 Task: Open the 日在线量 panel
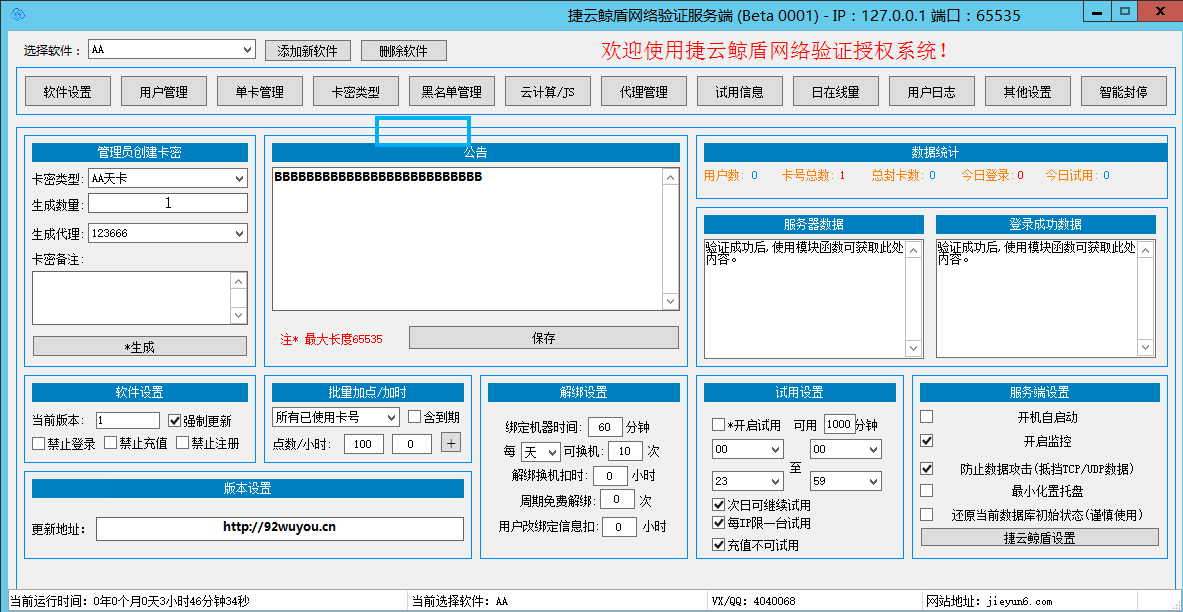pos(835,90)
